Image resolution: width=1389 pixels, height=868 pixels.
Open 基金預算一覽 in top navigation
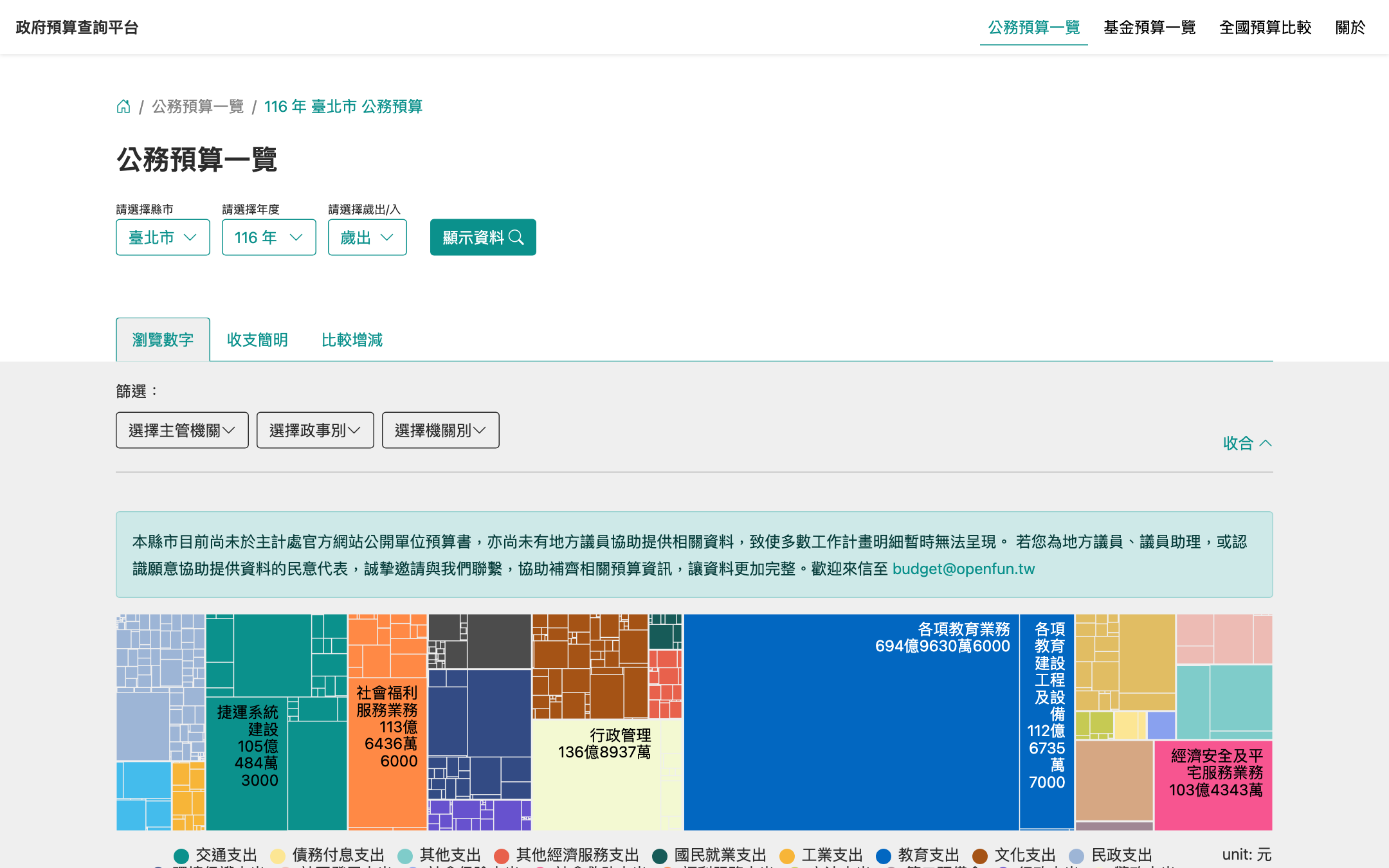[1150, 28]
